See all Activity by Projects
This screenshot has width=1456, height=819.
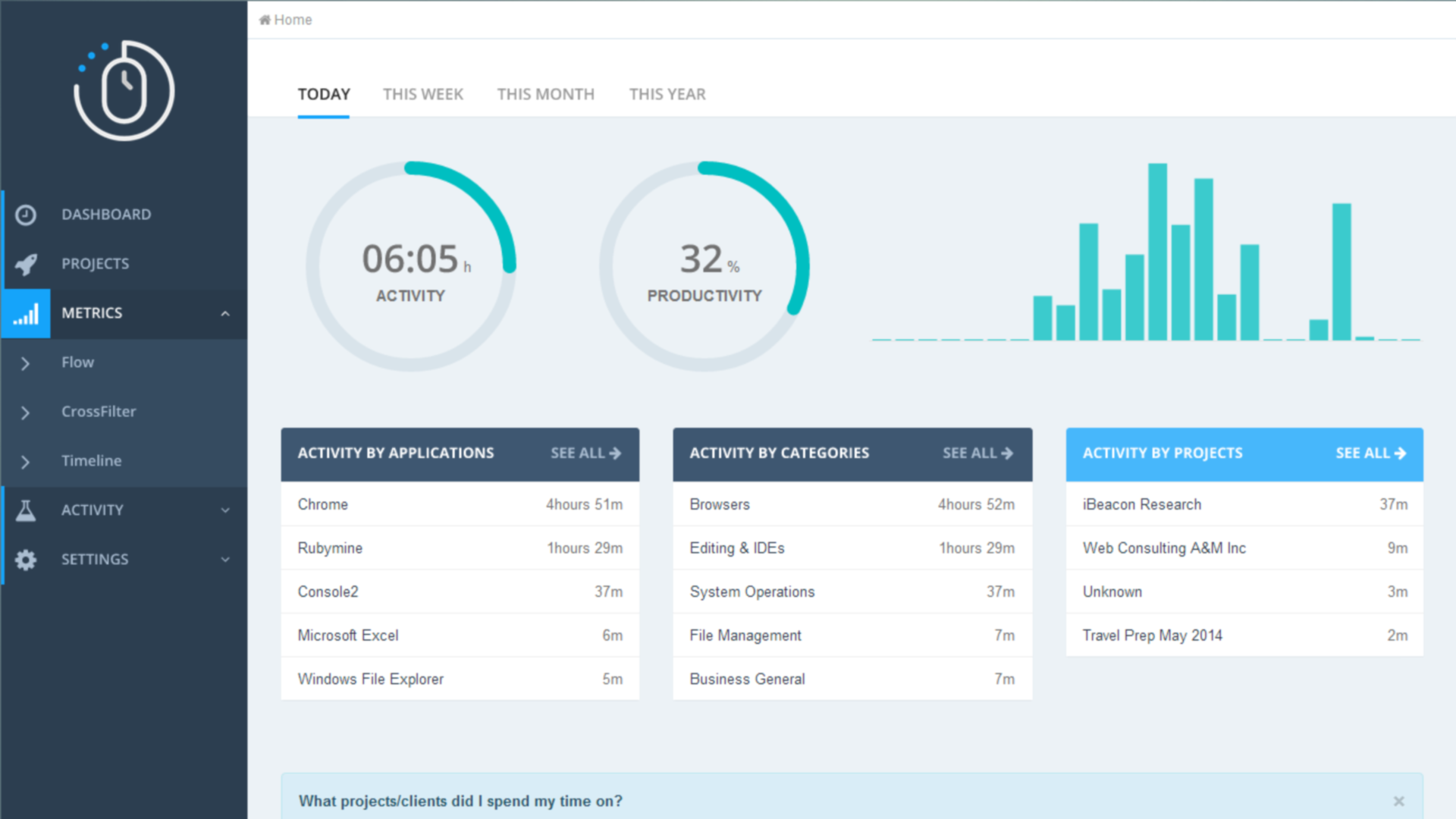coord(1370,453)
